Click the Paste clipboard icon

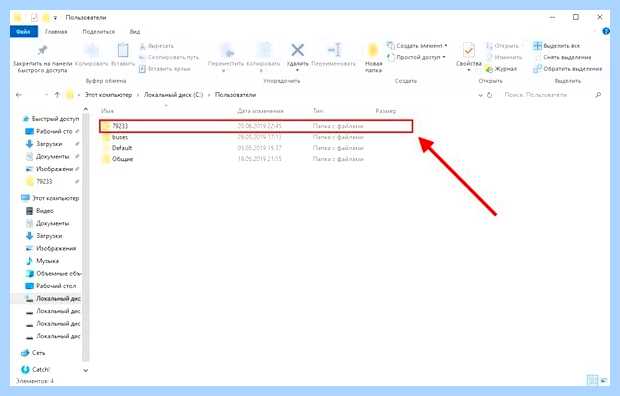click(123, 51)
